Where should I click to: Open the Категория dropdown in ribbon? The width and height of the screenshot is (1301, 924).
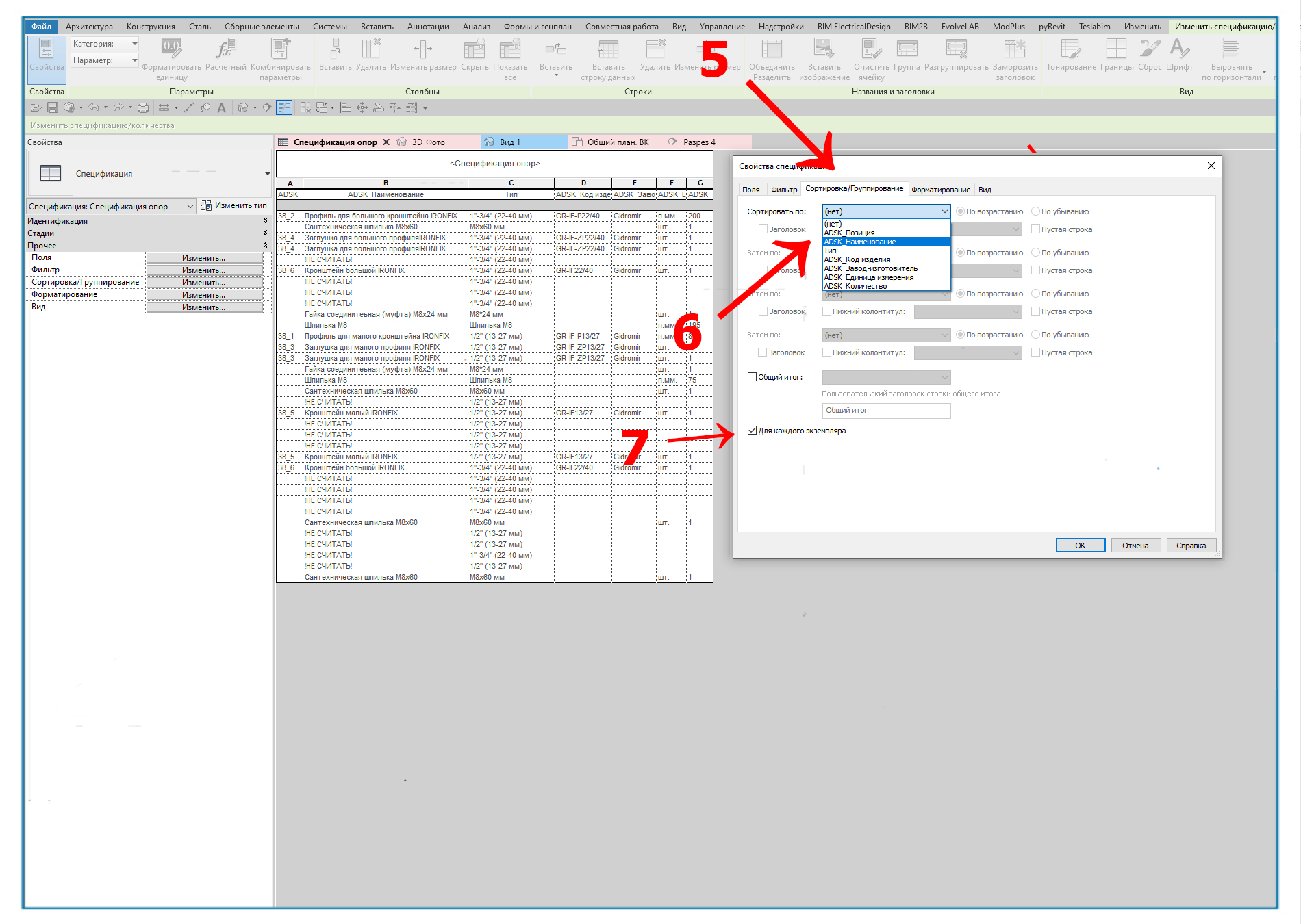click(x=105, y=44)
